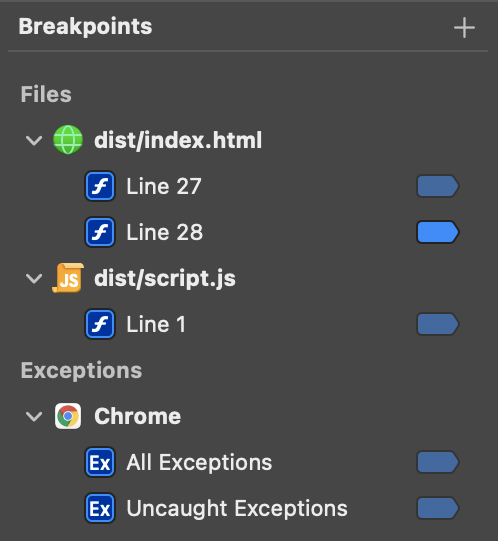Select the All Exceptions row
This screenshot has height=541, width=498.
(199, 462)
